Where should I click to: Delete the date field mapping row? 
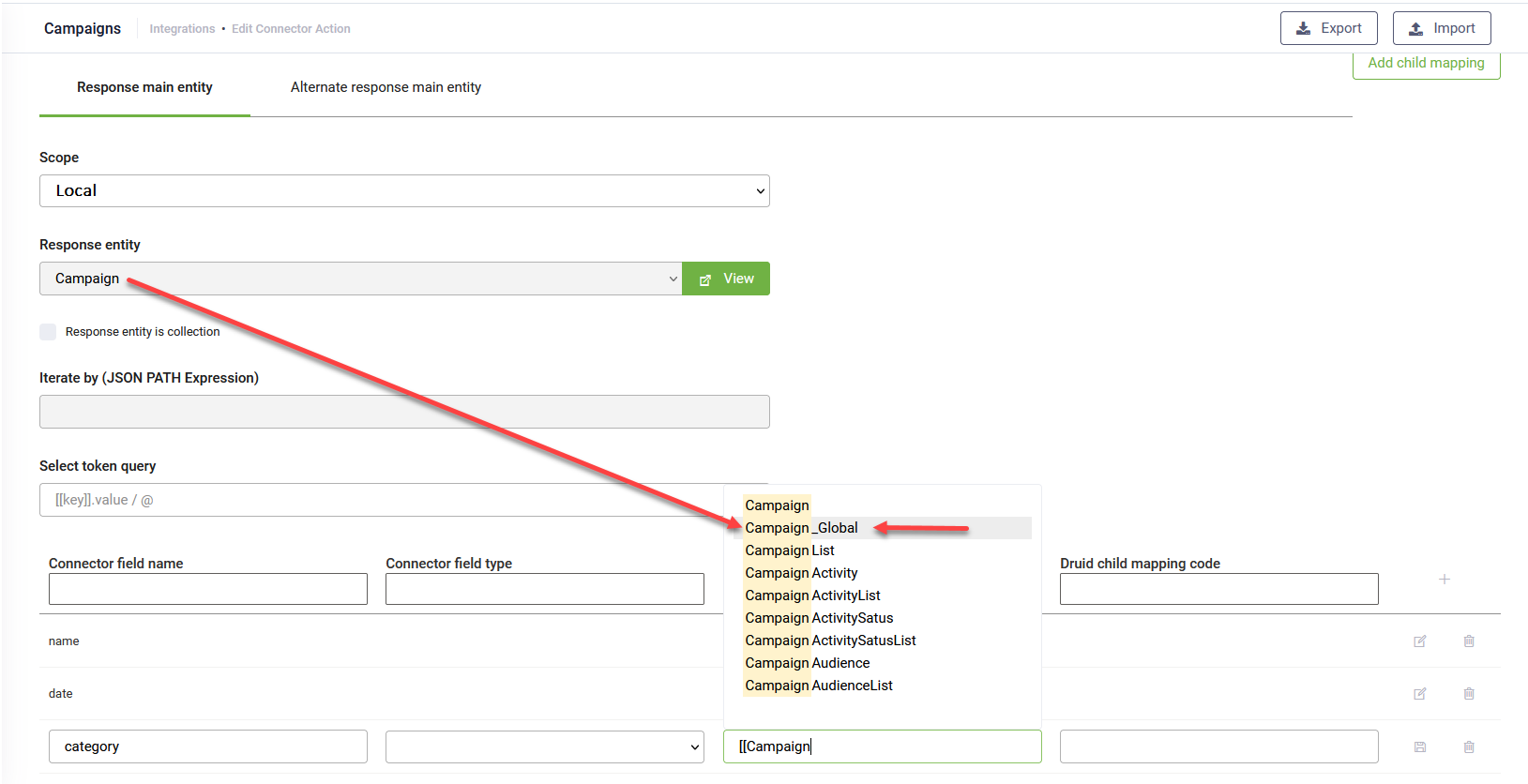(1468, 694)
